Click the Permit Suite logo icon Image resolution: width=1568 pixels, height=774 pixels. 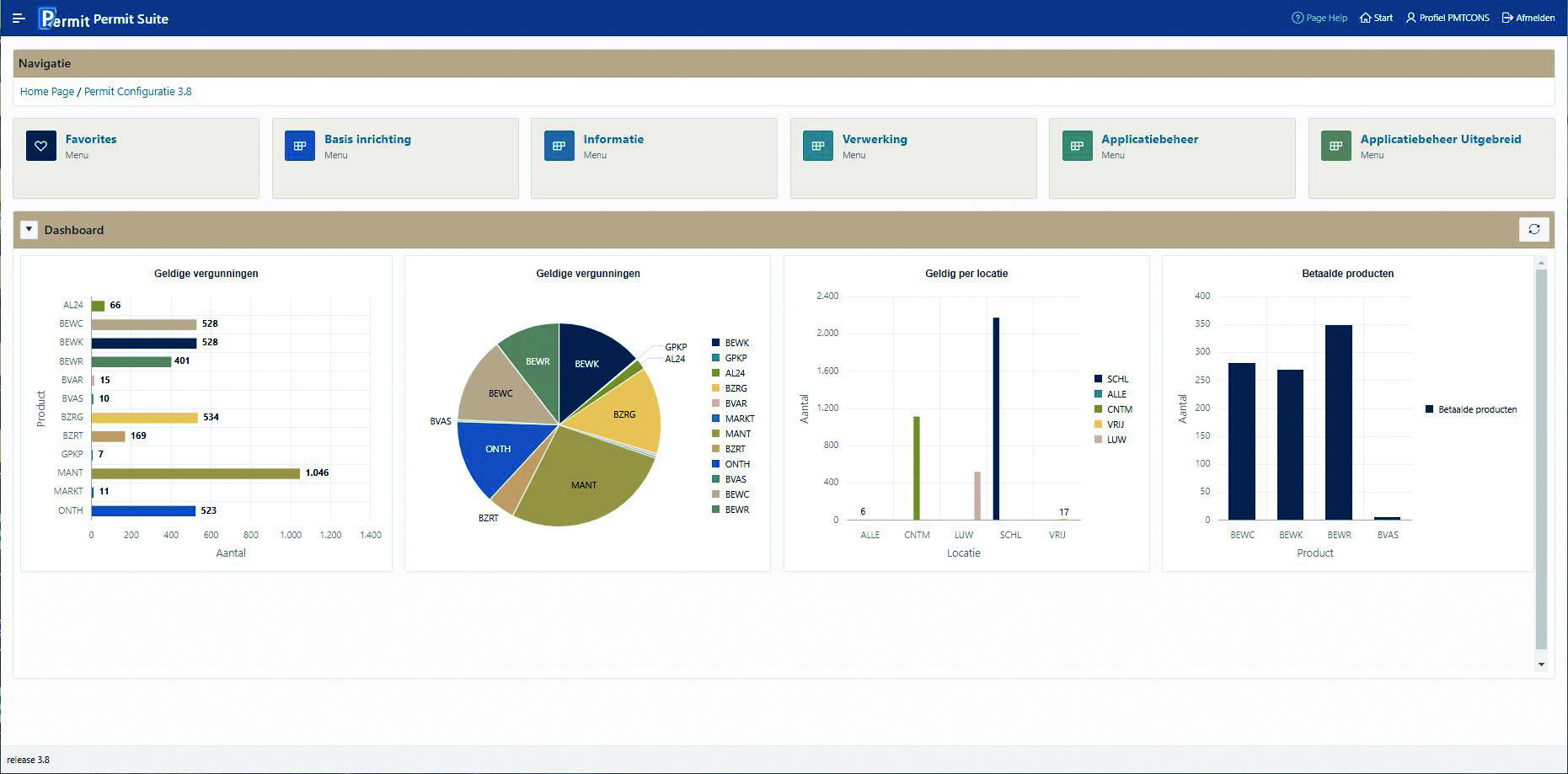point(46,18)
